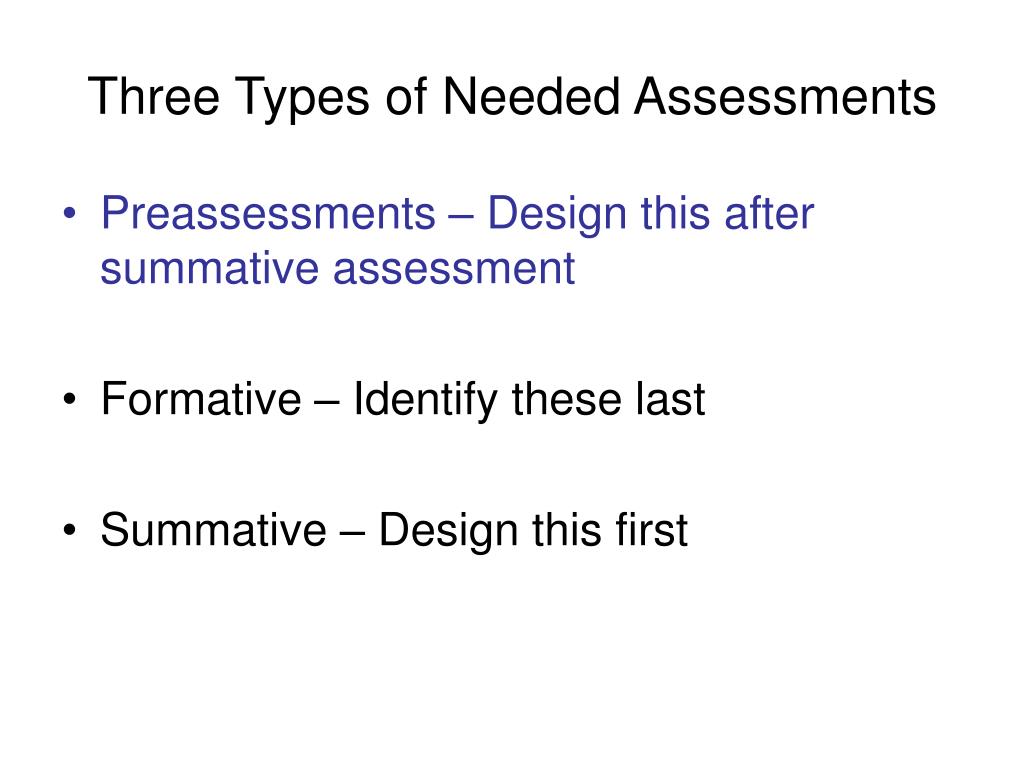Click the blue word "Preassessments"
Viewport: 1024px width, 768px height.
(268, 214)
